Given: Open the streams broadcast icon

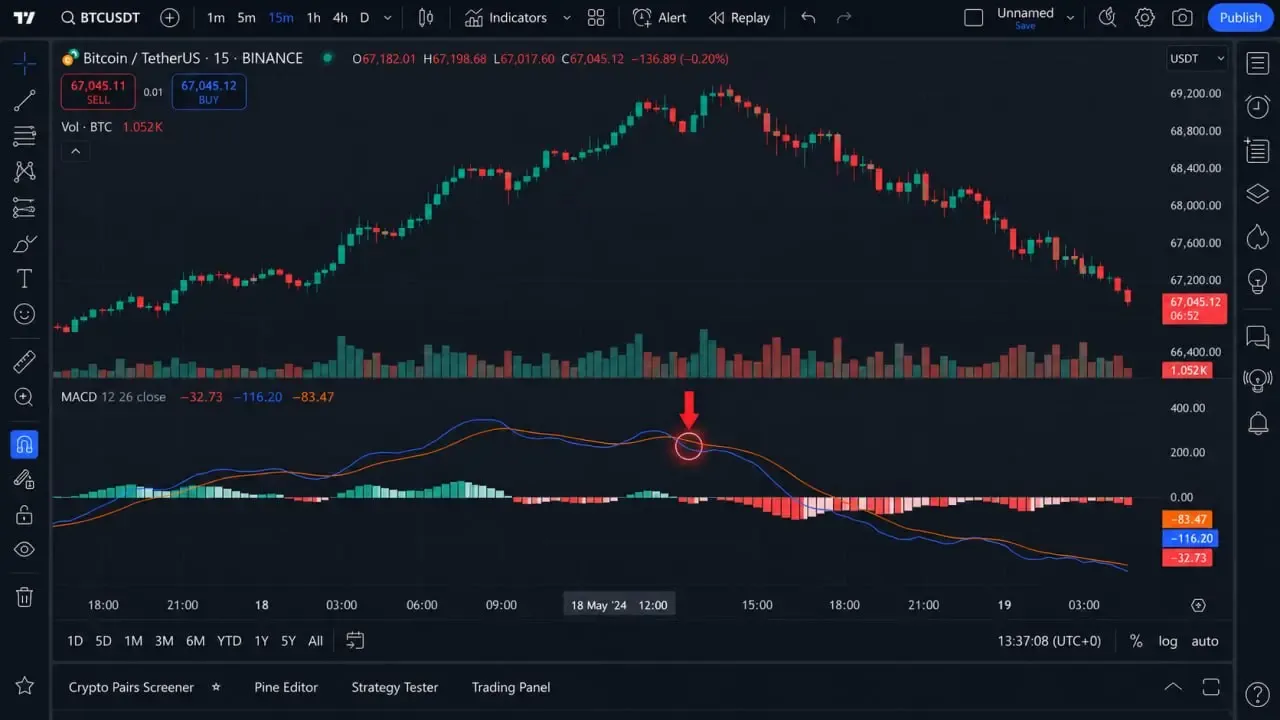Looking at the screenshot, I should [x=1257, y=380].
